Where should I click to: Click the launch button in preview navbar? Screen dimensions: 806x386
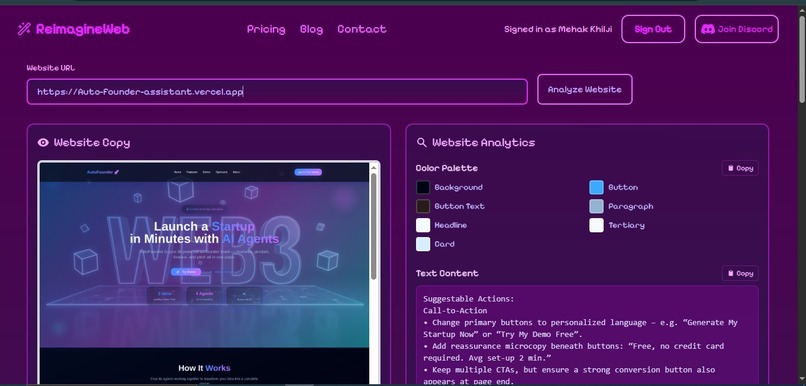[308, 172]
